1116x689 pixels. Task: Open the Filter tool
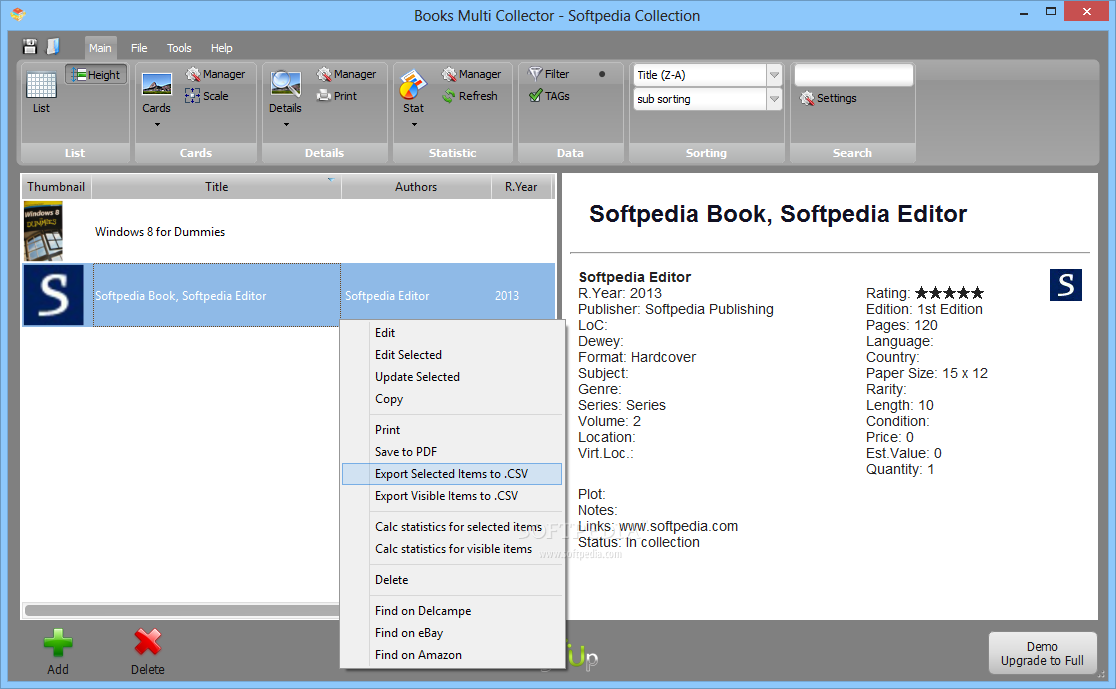coord(549,74)
